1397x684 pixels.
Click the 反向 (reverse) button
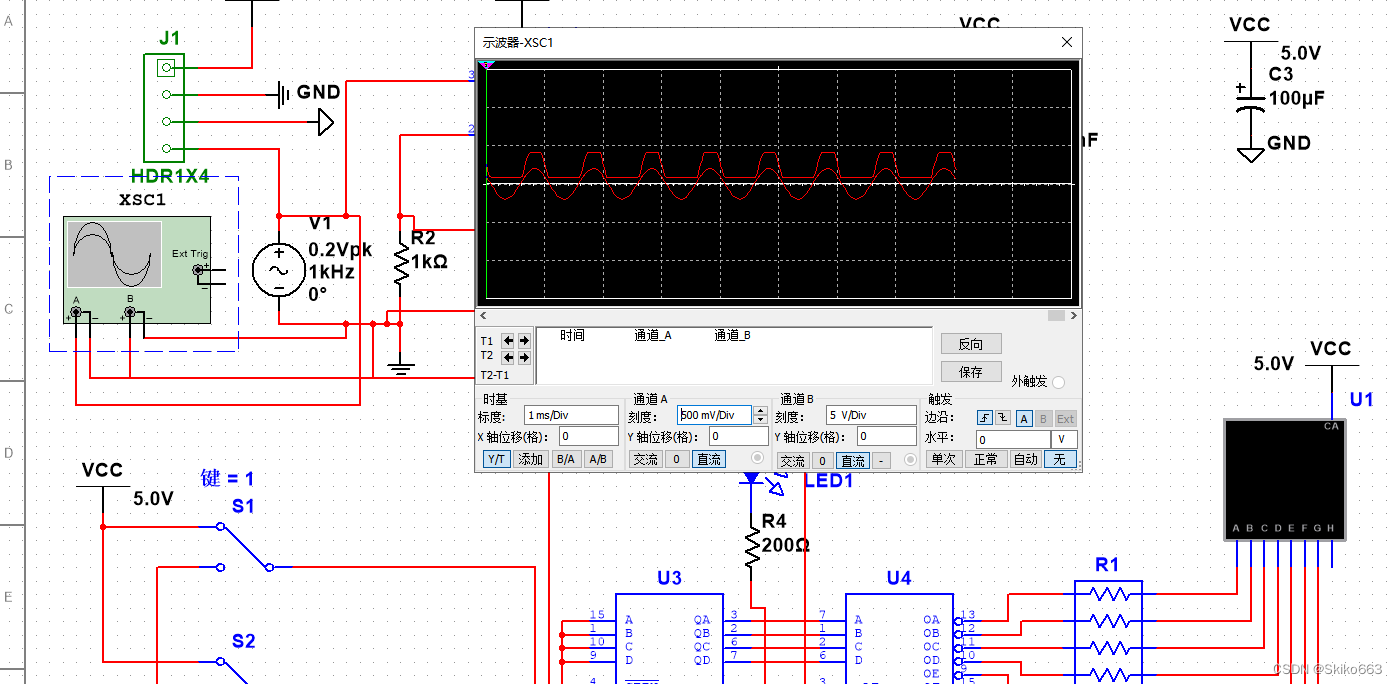(x=971, y=343)
